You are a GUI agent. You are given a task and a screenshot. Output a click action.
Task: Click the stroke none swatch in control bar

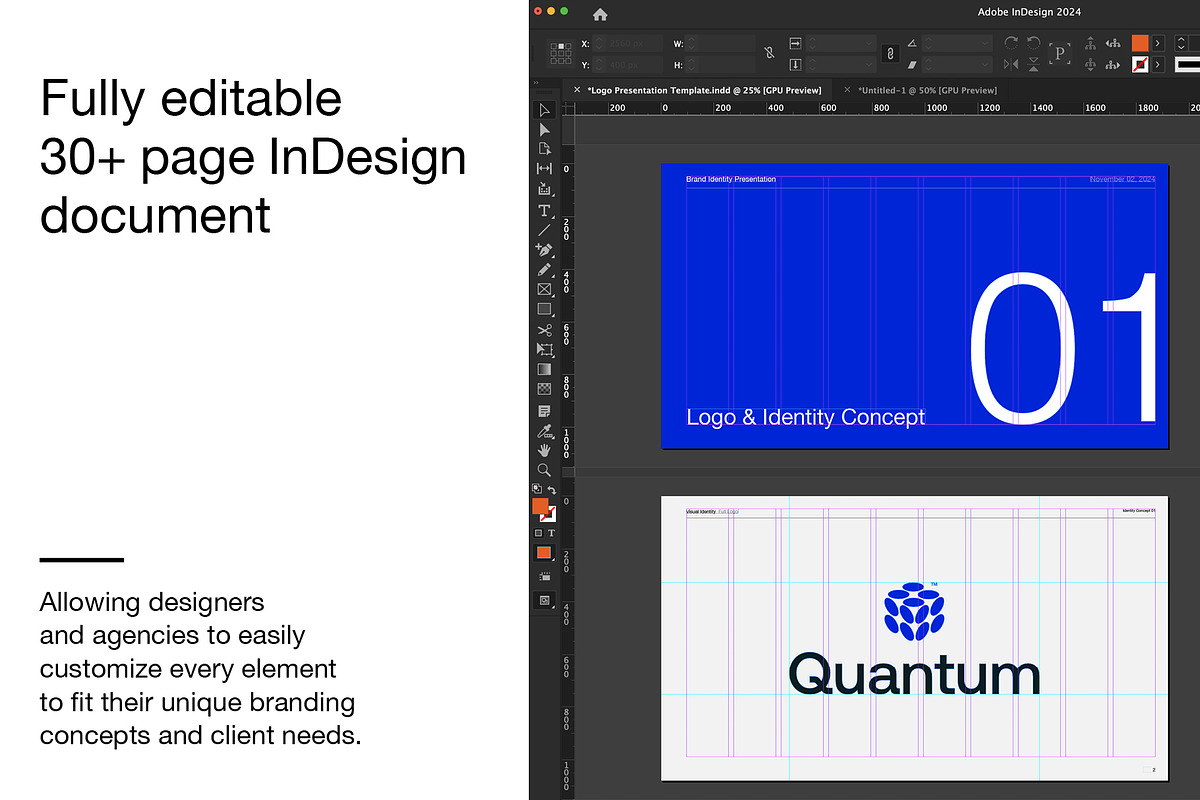click(1140, 65)
